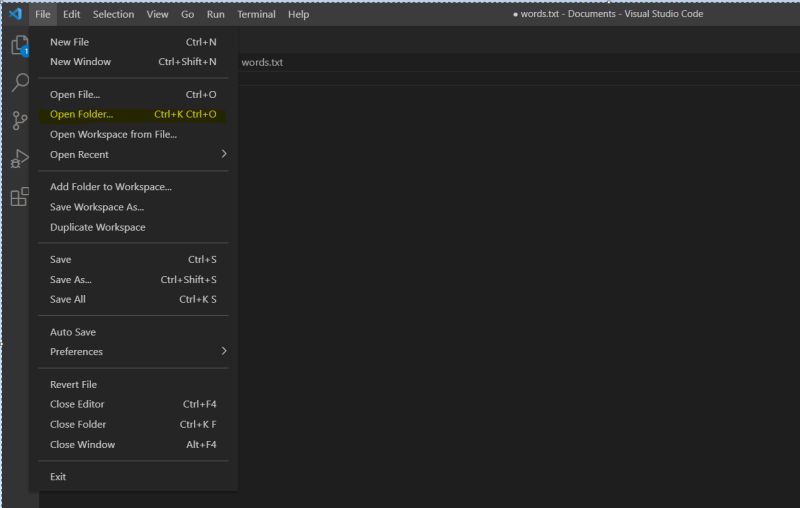Open the Help menu
Image resolution: width=800 pixels, height=508 pixels.
tap(298, 14)
